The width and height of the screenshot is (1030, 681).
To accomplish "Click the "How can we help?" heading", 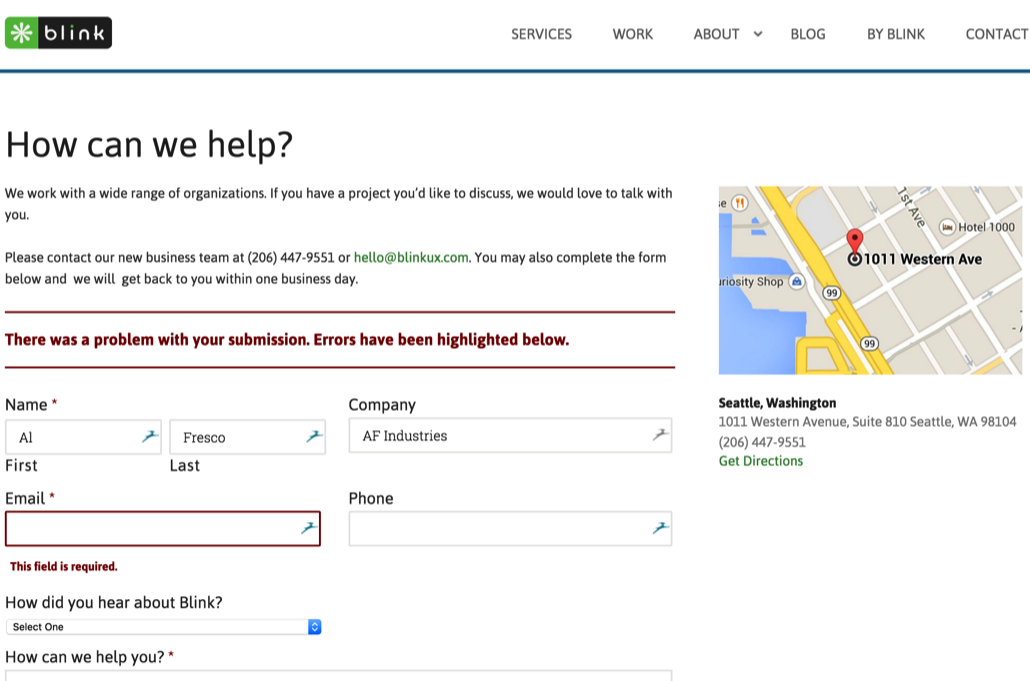I will (149, 144).
